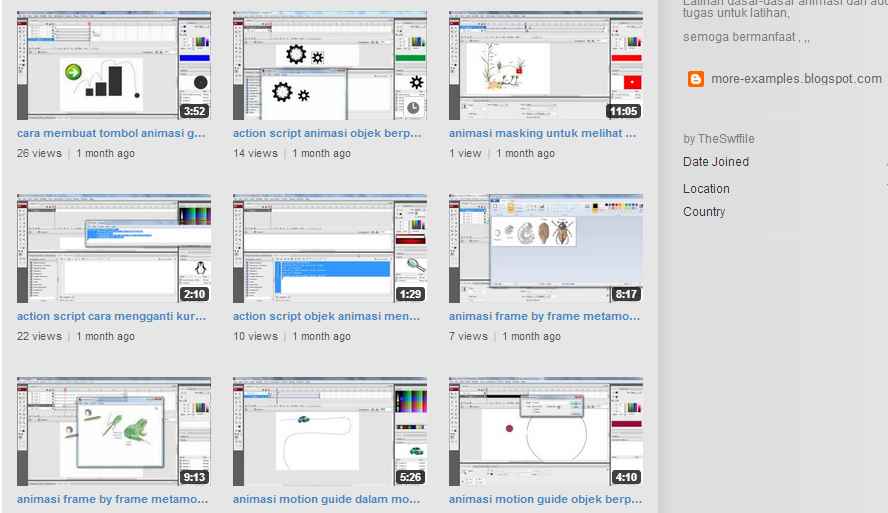Click the '14 views' text
This screenshot has width=888, height=513.
tap(255, 153)
